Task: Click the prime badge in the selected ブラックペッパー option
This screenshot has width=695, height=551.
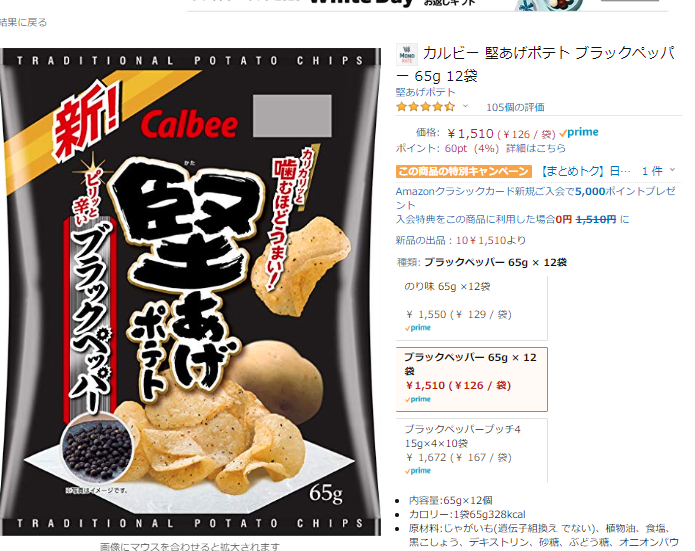Action: pyautogui.click(x=418, y=399)
